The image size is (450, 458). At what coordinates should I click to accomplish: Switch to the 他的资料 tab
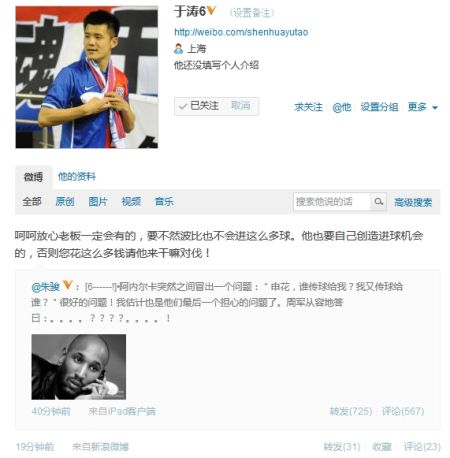(x=77, y=176)
